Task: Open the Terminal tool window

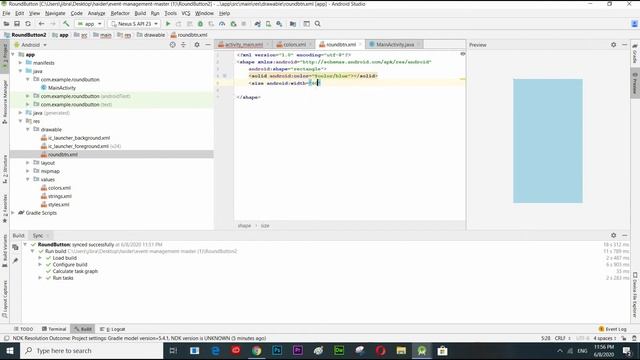Action: tap(54, 329)
